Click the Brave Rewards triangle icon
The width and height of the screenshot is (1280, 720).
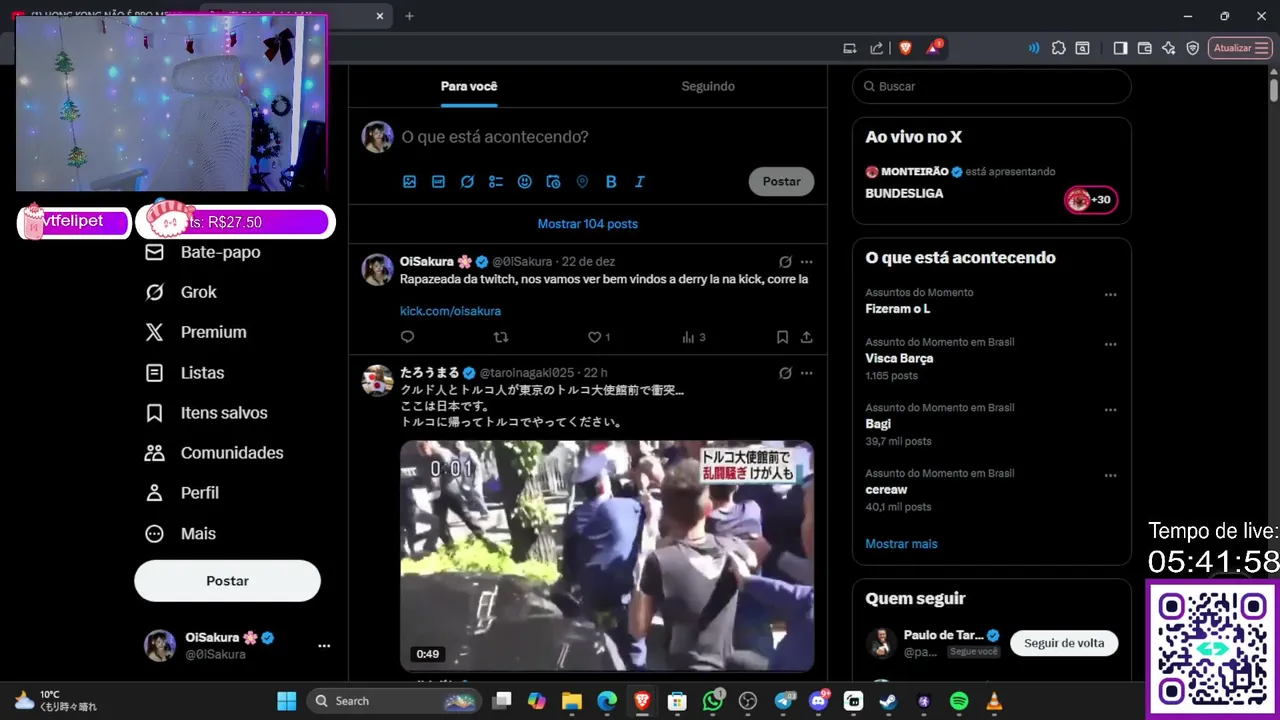pyautogui.click(x=934, y=47)
